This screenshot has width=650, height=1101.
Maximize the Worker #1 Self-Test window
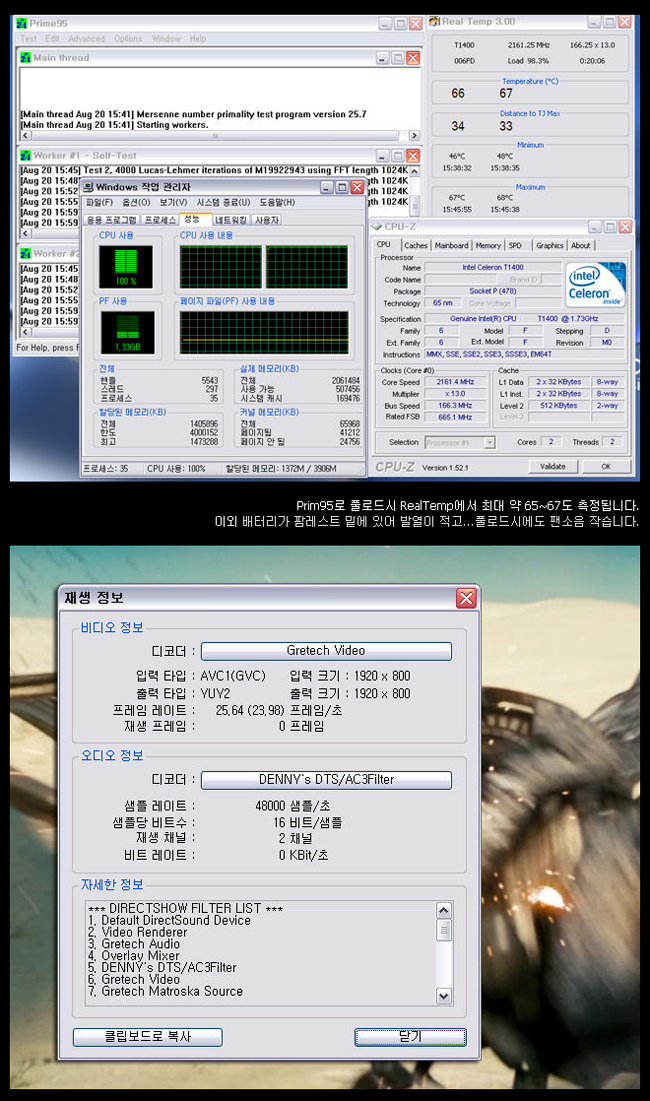pos(397,155)
